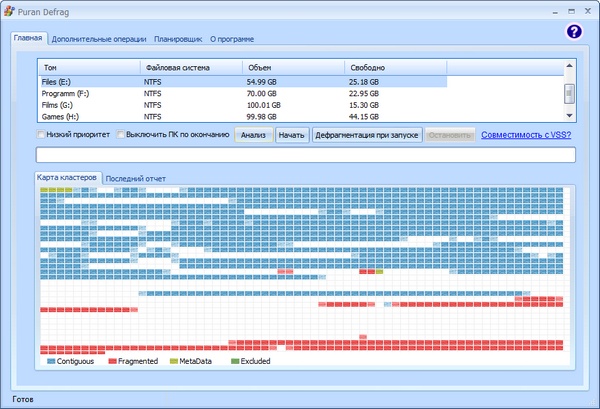
Task: Show the Последний отчет tab
Action: pos(135,178)
